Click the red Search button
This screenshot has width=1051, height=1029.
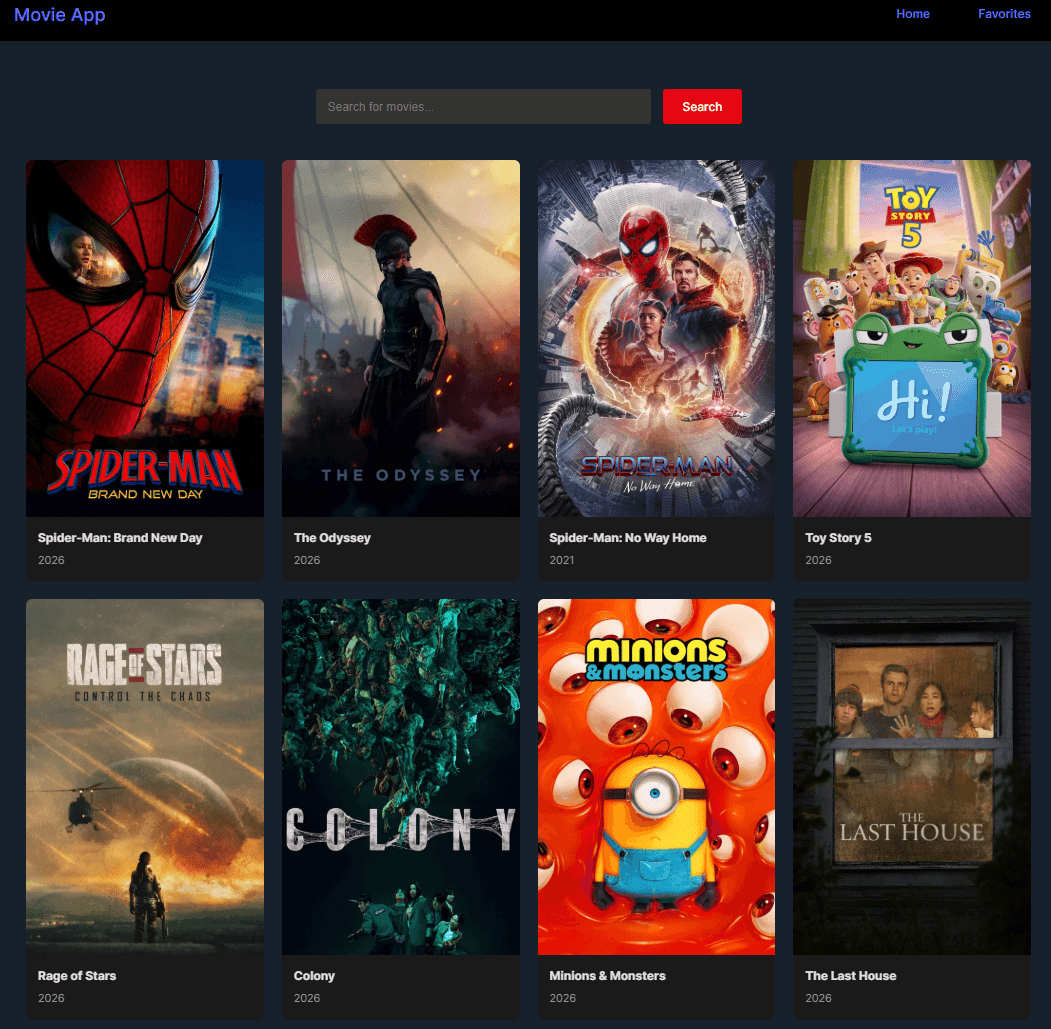point(702,107)
